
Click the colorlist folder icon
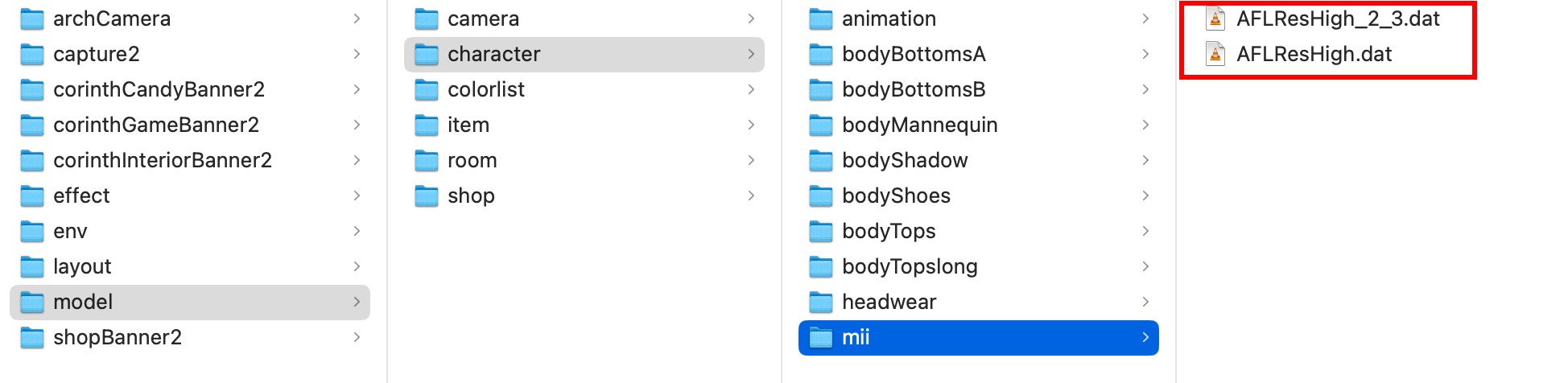[x=426, y=90]
